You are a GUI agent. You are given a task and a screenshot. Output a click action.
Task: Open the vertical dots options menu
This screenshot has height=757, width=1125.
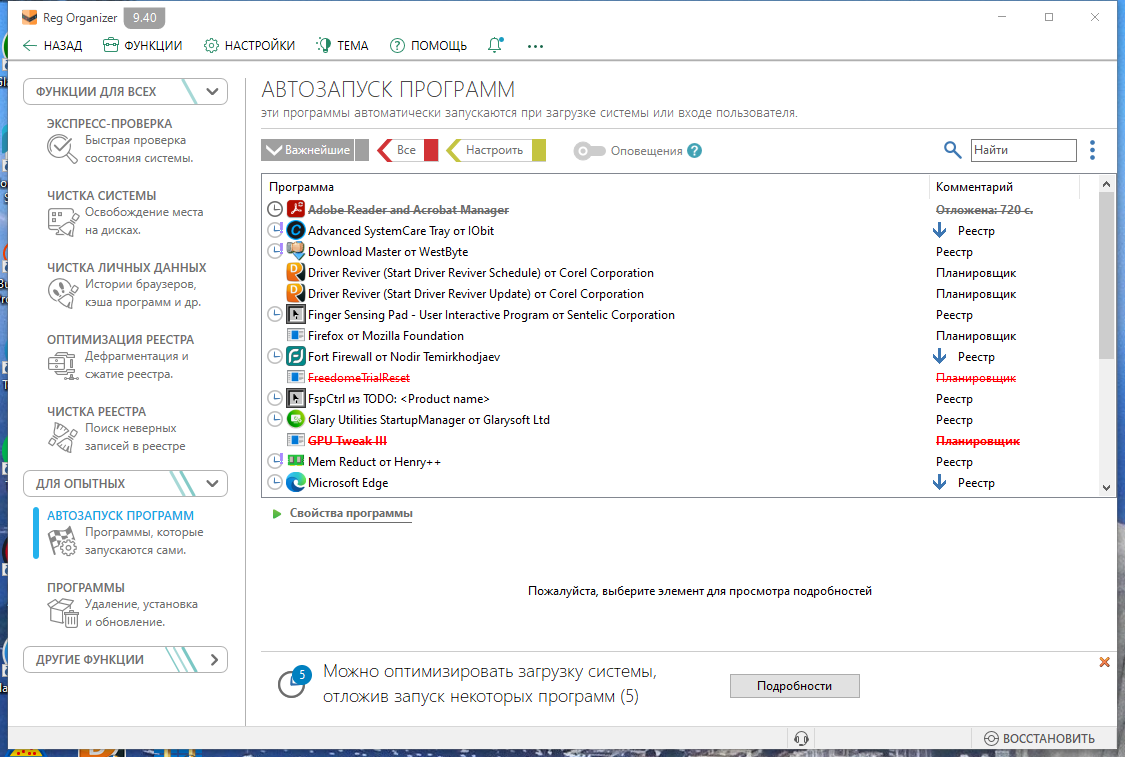(x=1092, y=150)
